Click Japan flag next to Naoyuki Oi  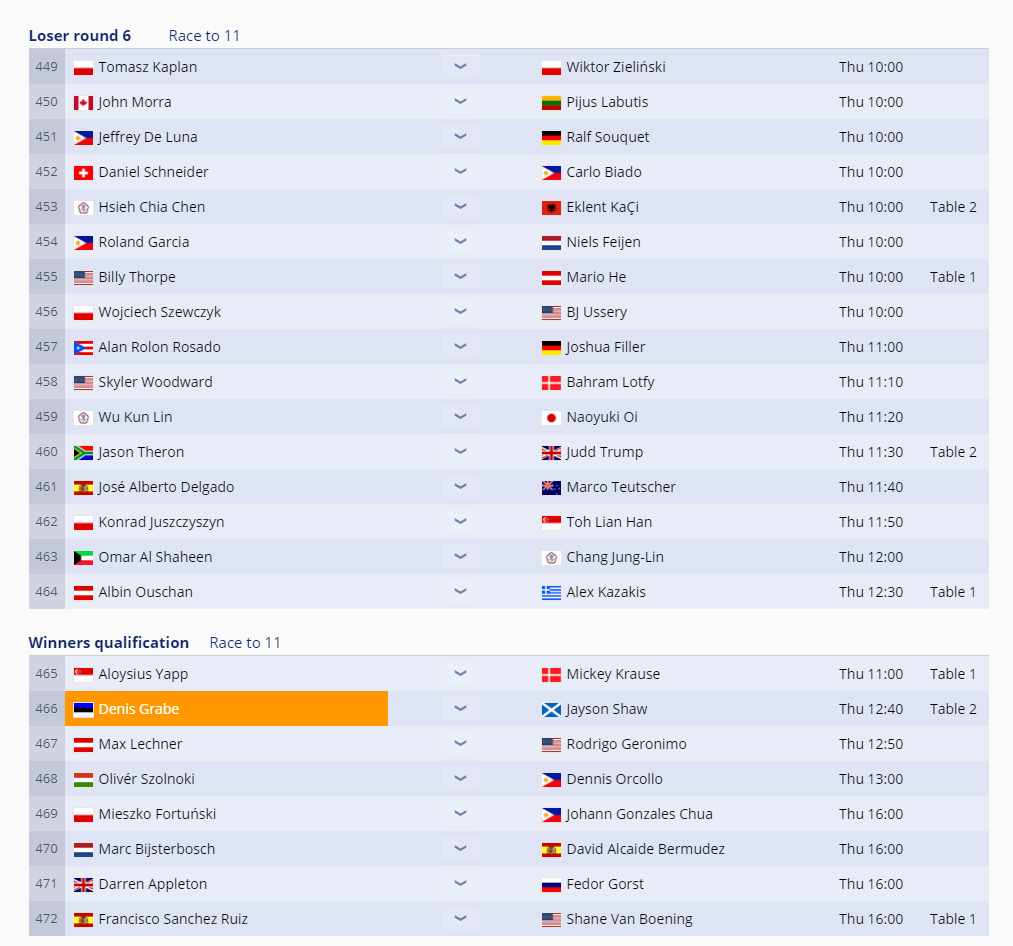tap(551, 417)
